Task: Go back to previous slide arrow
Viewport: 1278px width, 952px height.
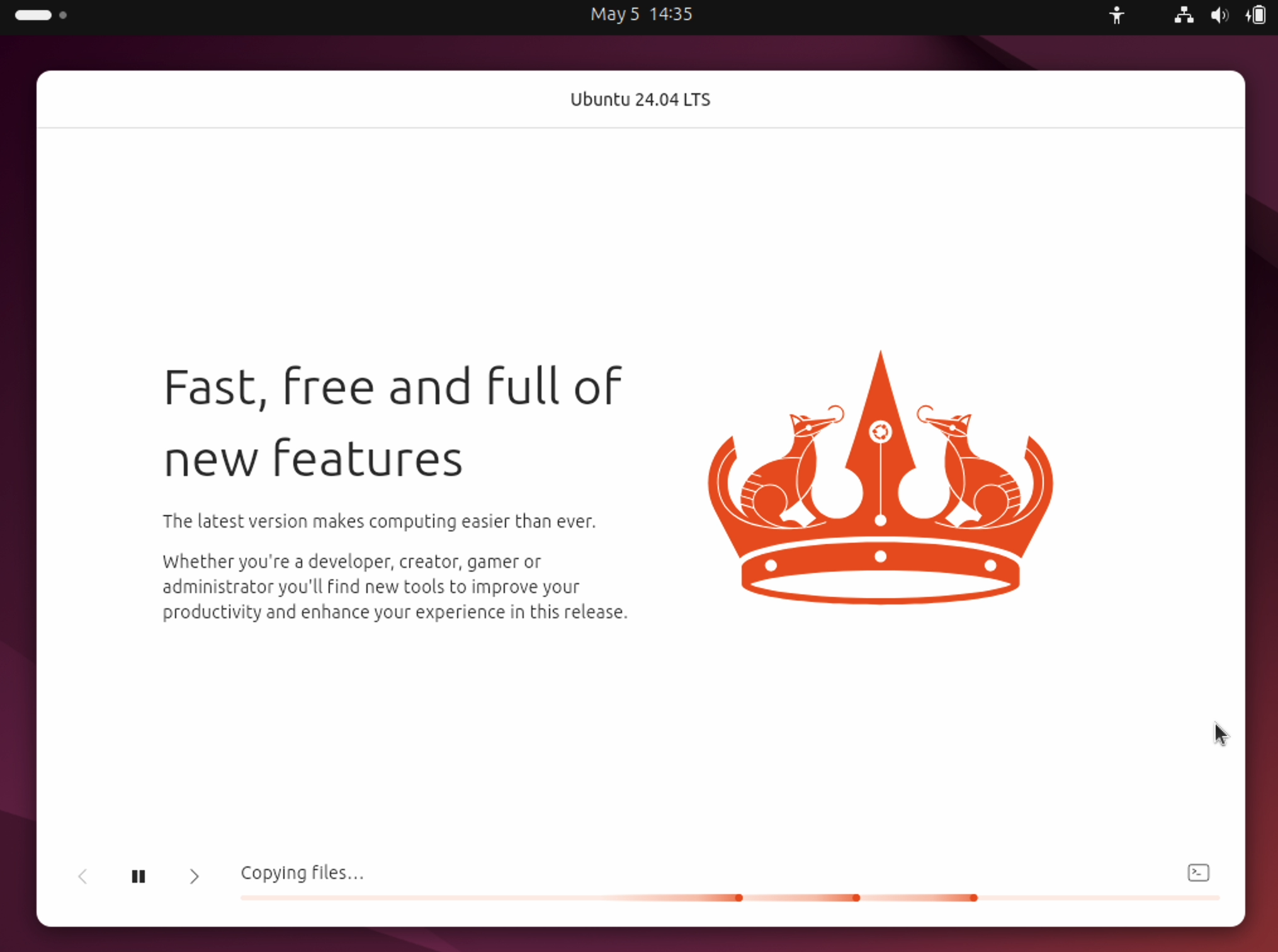Action: tap(82, 876)
